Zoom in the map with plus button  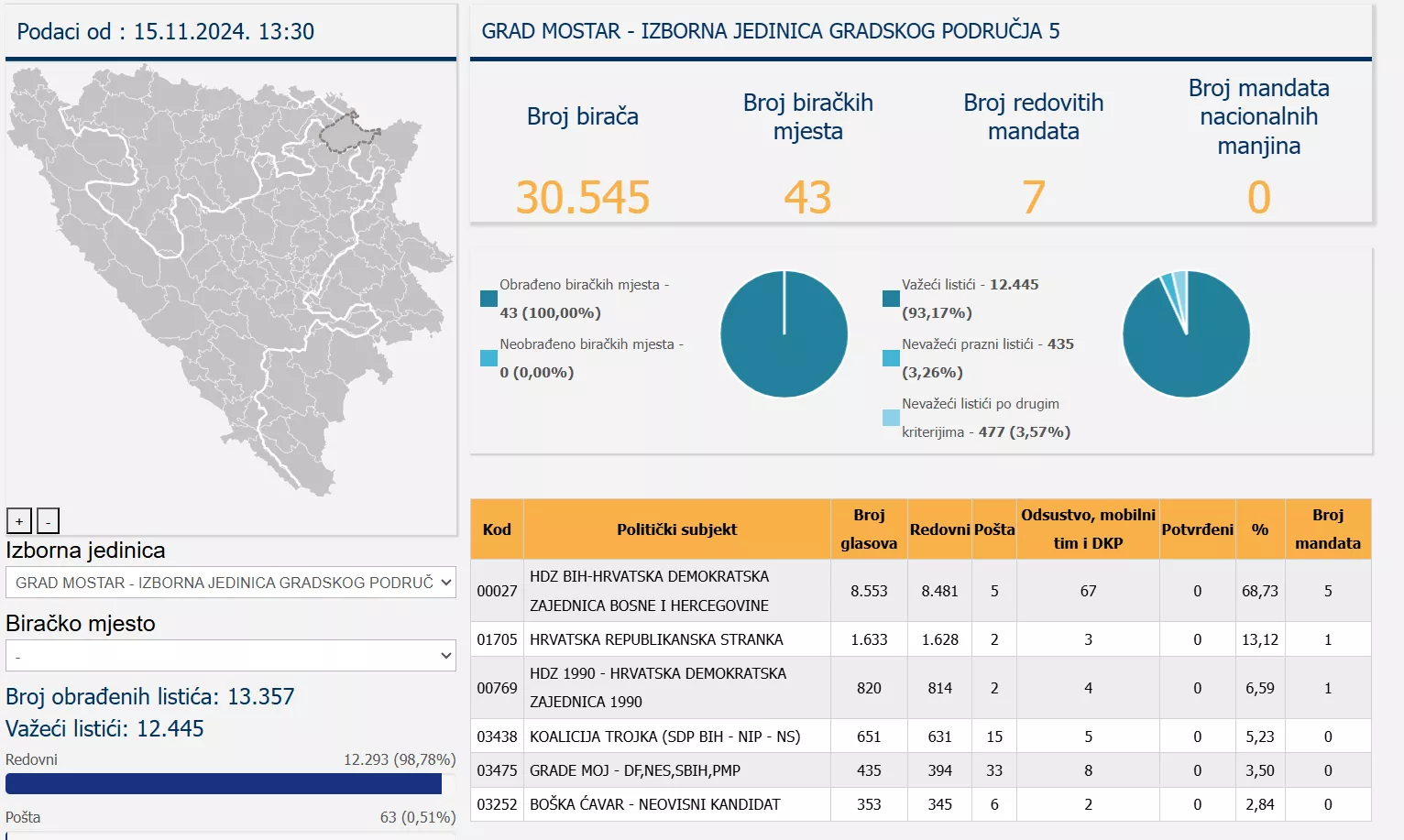pos(19,521)
